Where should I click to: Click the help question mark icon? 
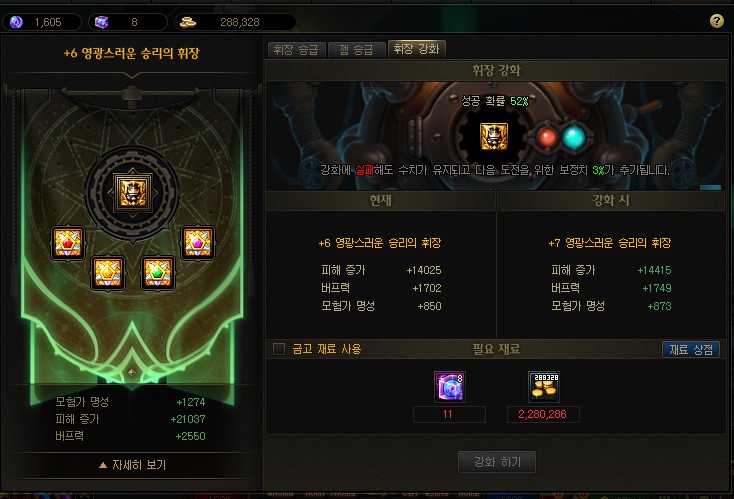pyautogui.click(x=716, y=21)
